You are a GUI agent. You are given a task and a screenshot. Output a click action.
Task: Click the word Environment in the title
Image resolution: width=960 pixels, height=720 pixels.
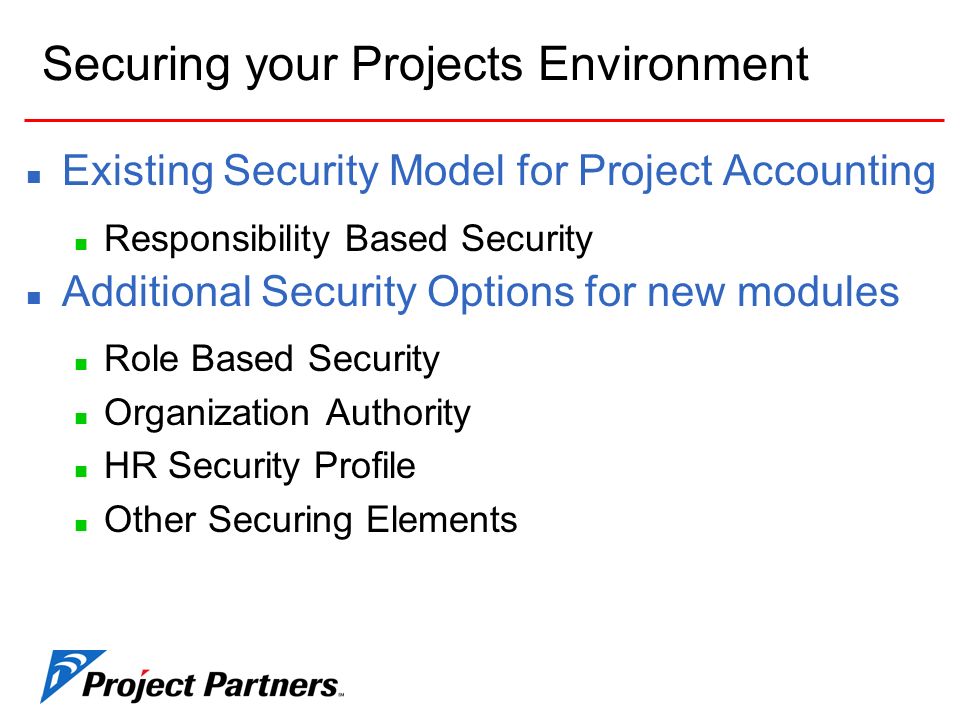click(x=673, y=64)
